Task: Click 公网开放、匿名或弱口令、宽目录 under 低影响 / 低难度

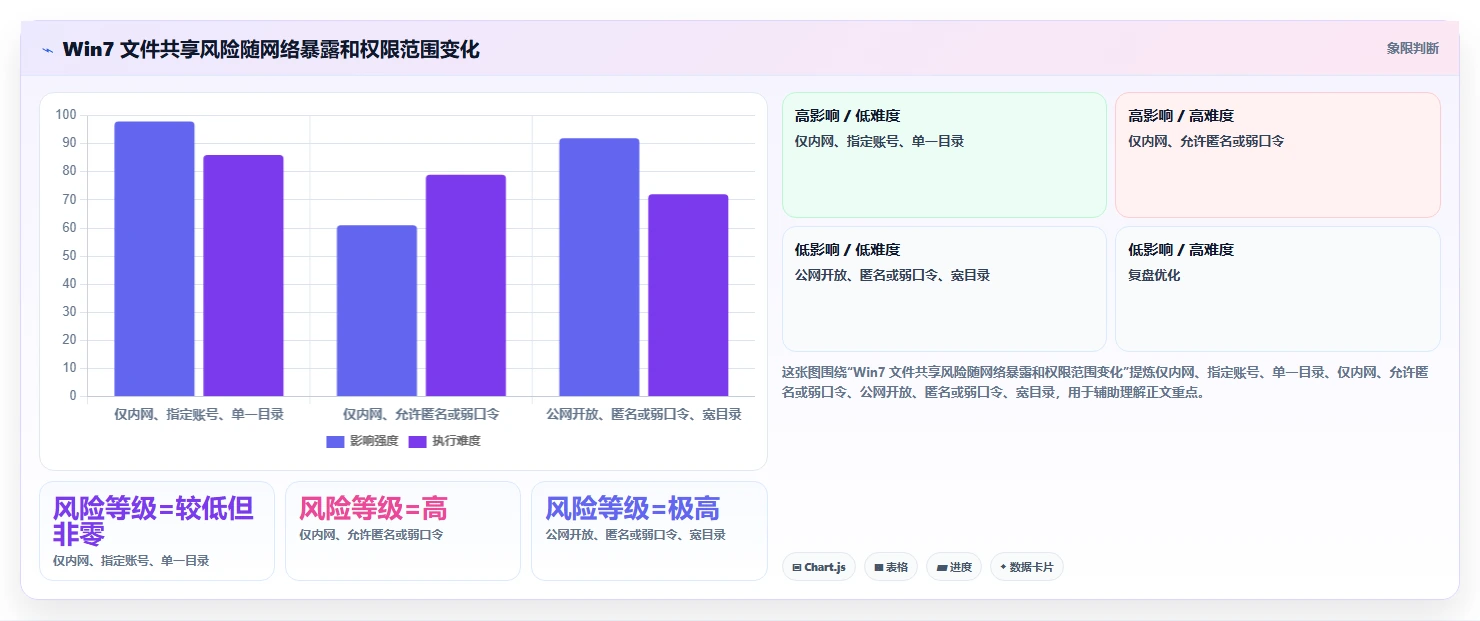Action: [892, 275]
